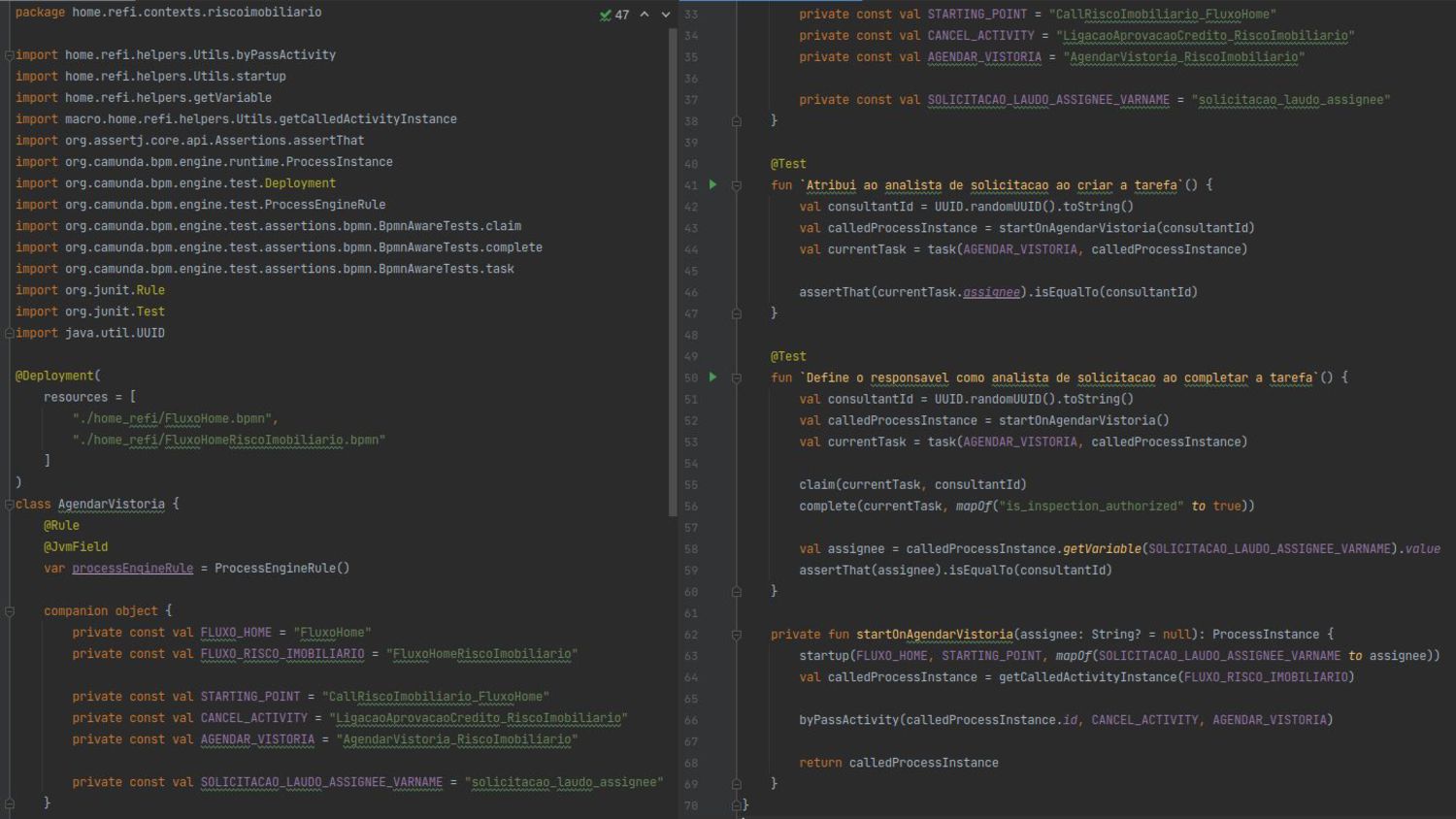The width and height of the screenshot is (1456, 819).
Task: Click line number 62 in the gutter
Action: [x=691, y=635]
